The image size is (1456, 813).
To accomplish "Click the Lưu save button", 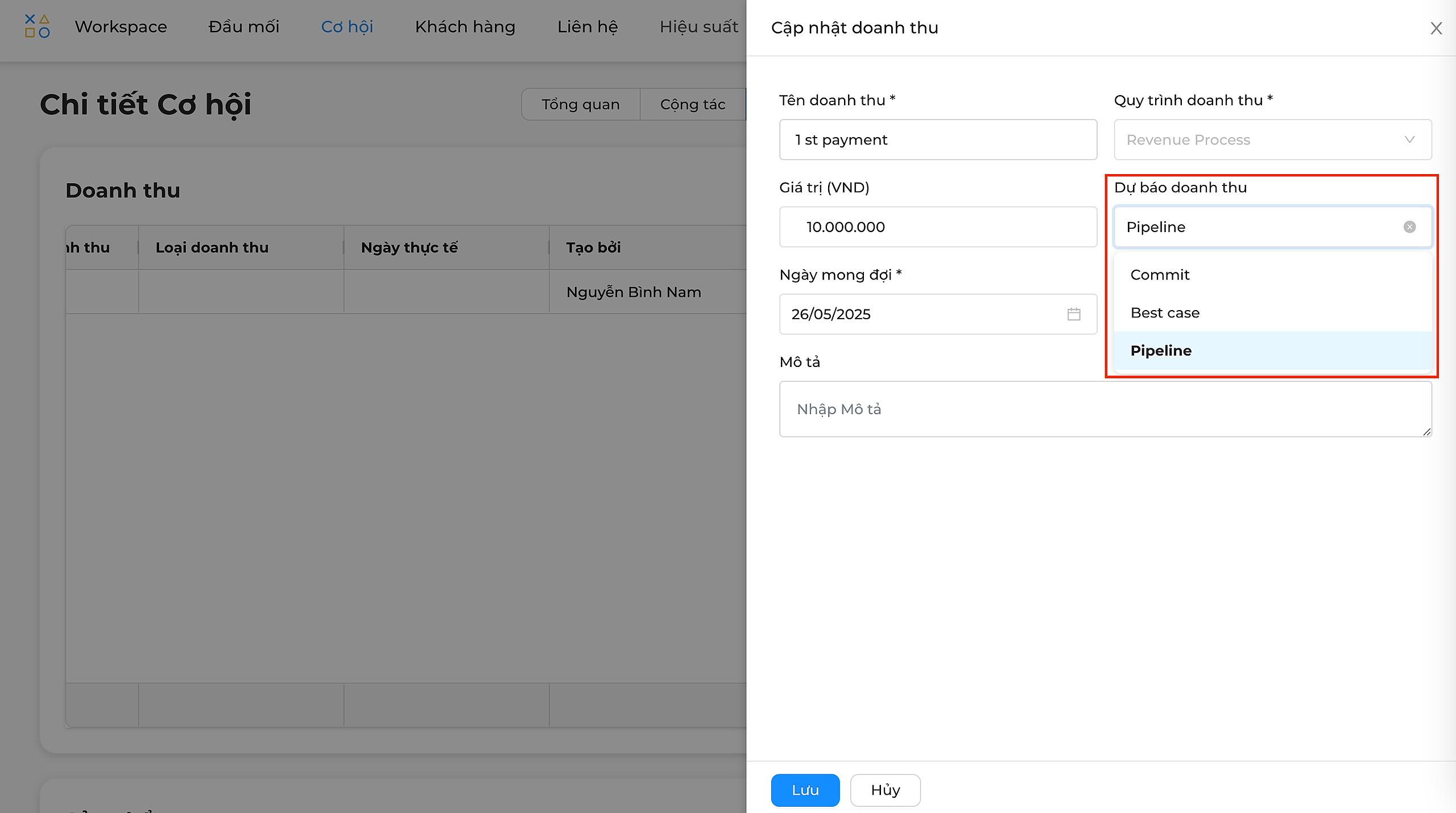I will (x=805, y=790).
